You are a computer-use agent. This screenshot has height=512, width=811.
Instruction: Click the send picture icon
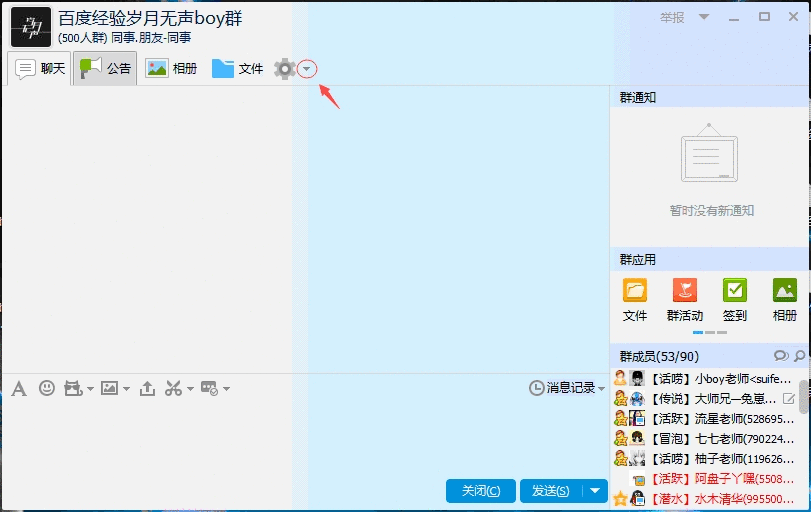click(109, 388)
